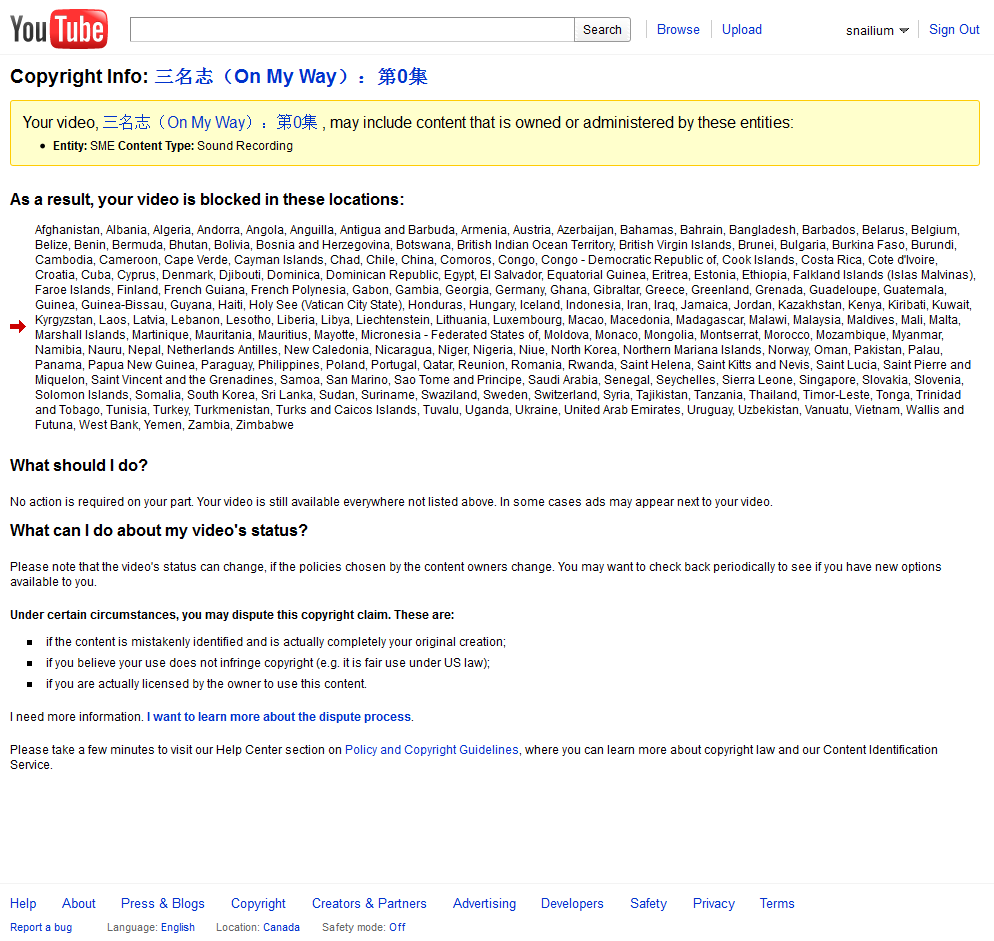Open the Safety footer link
Image resolution: width=994 pixels, height=941 pixels.
[648, 903]
